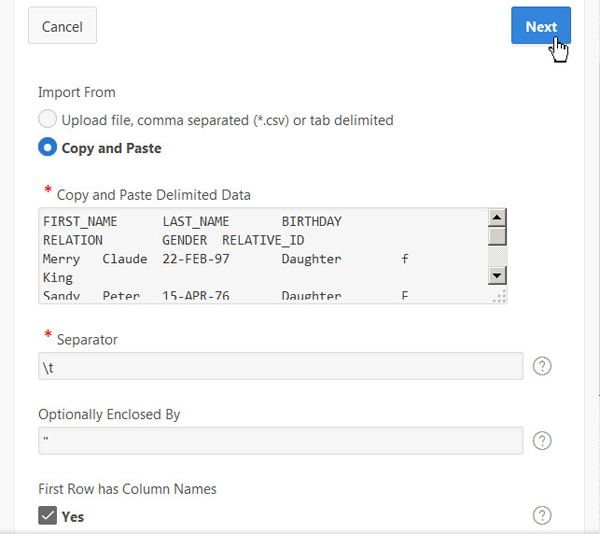Open help for the Separator field
This screenshot has width=600, height=534.
pyautogui.click(x=542, y=366)
